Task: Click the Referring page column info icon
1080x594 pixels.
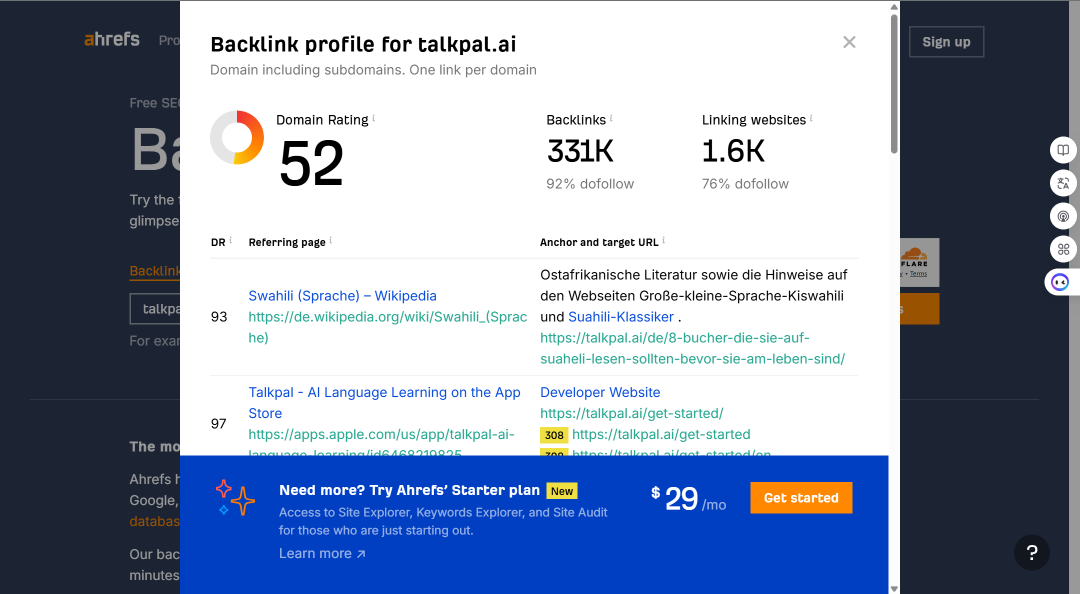Action: pos(331,240)
